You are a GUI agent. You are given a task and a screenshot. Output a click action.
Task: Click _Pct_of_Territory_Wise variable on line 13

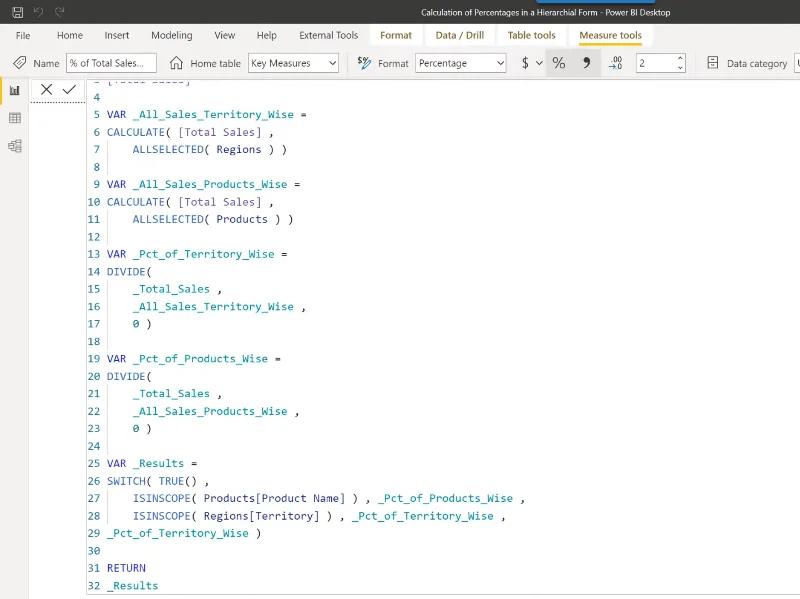pos(204,254)
